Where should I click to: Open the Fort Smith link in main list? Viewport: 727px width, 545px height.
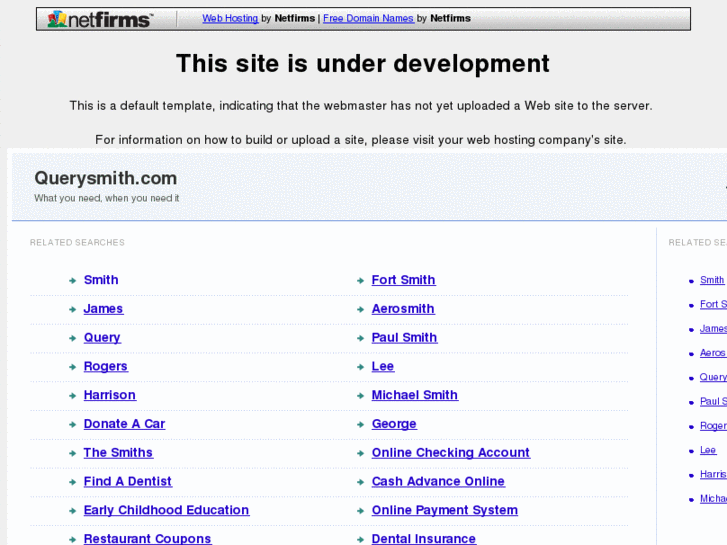[x=404, y=280]
